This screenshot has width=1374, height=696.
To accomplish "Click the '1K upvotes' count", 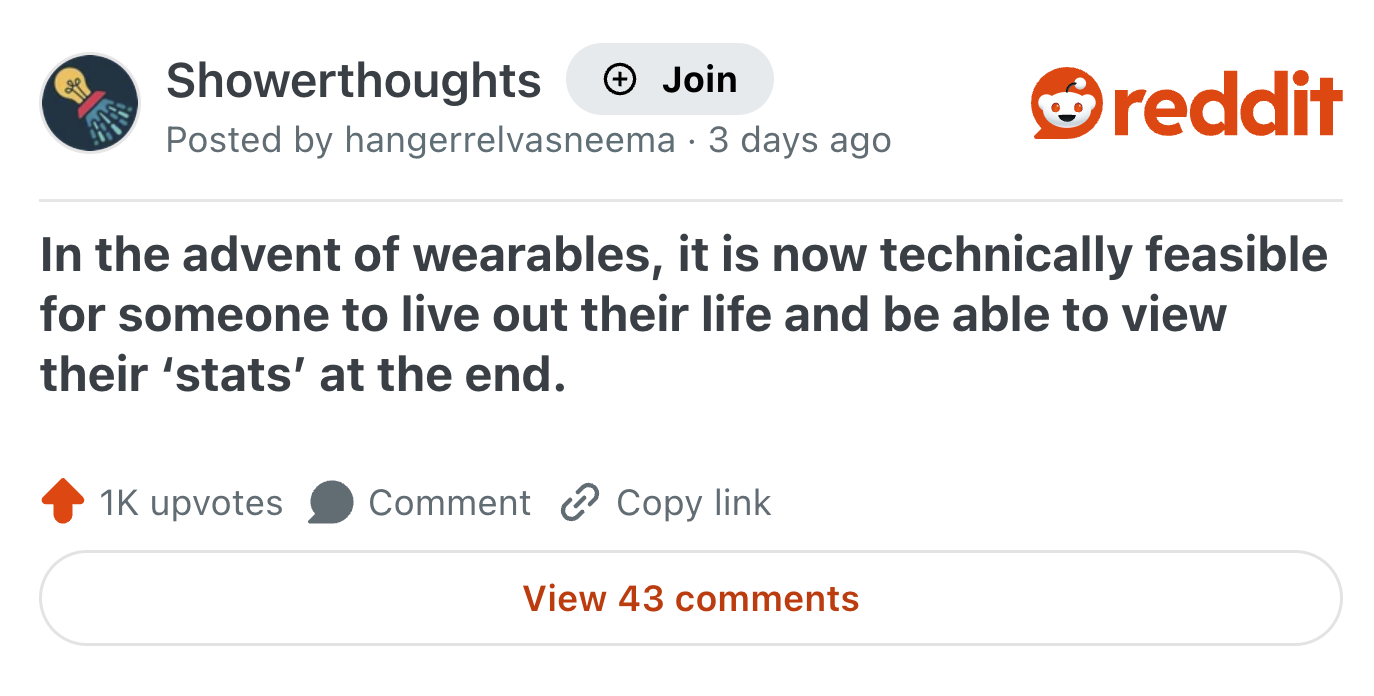I will [x=189, y=502].
